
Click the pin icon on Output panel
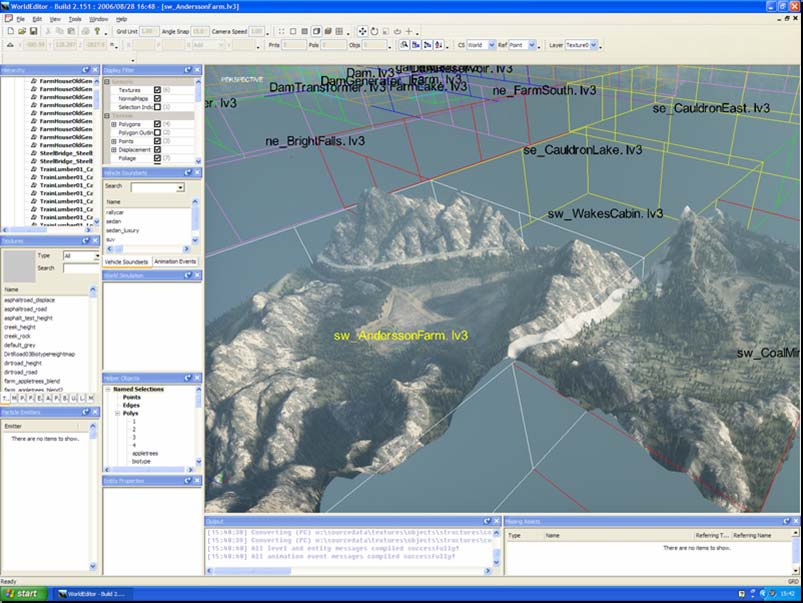click(487, 521)
